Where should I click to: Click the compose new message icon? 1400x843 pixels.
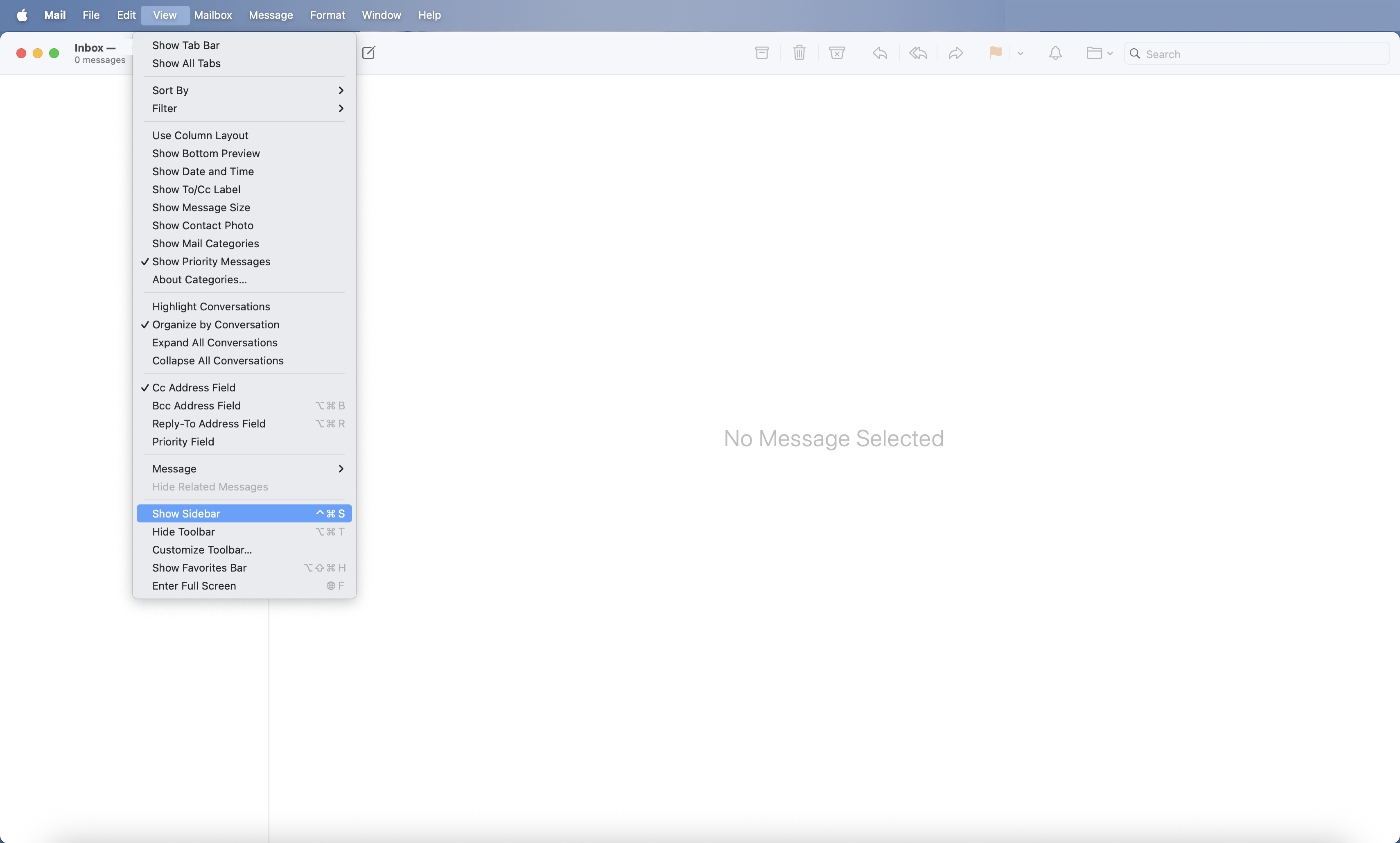[368, 53]
